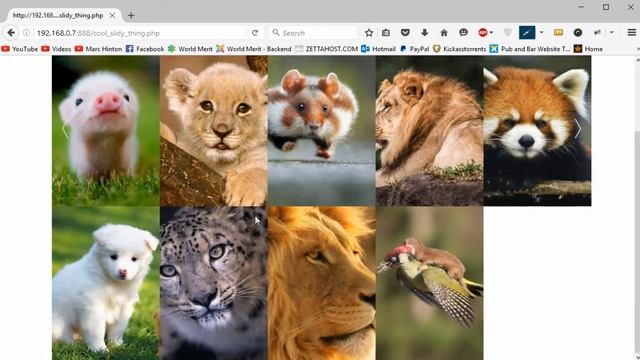Bookmark this page with the star icon
The image size is (640, 360).
(369, 33)
